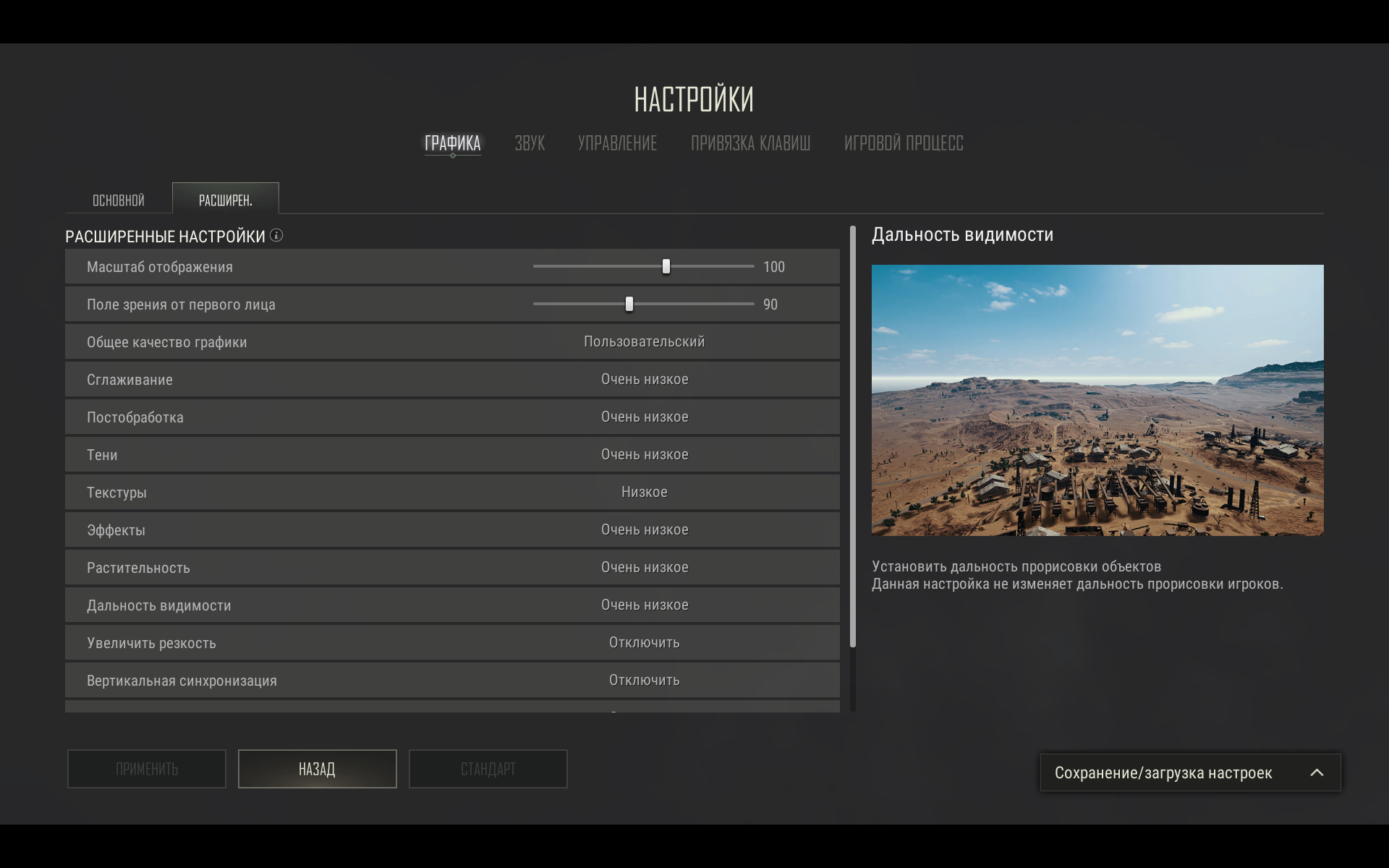Viewport: 1389px width, 868px height.
Task: Click the НАЗАД button
Action: [317, 769]
